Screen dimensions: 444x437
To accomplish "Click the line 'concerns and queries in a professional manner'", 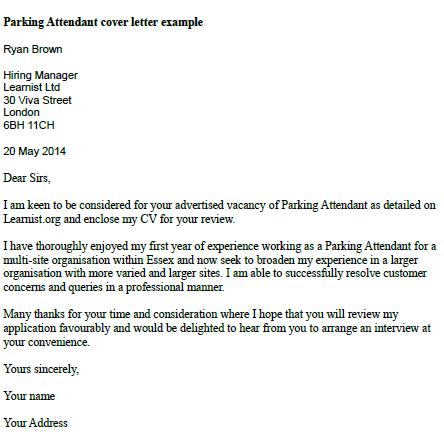I will click(114, 287).
